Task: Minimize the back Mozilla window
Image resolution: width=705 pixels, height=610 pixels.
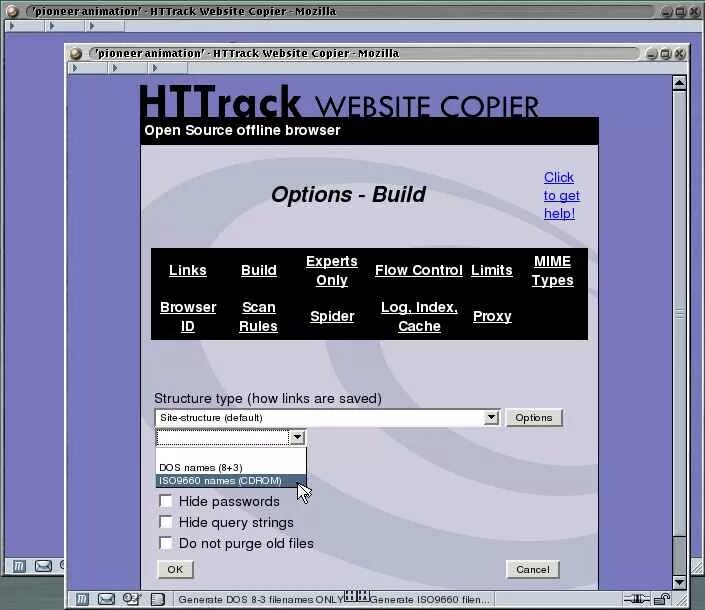Action: (x=667, y=12)
